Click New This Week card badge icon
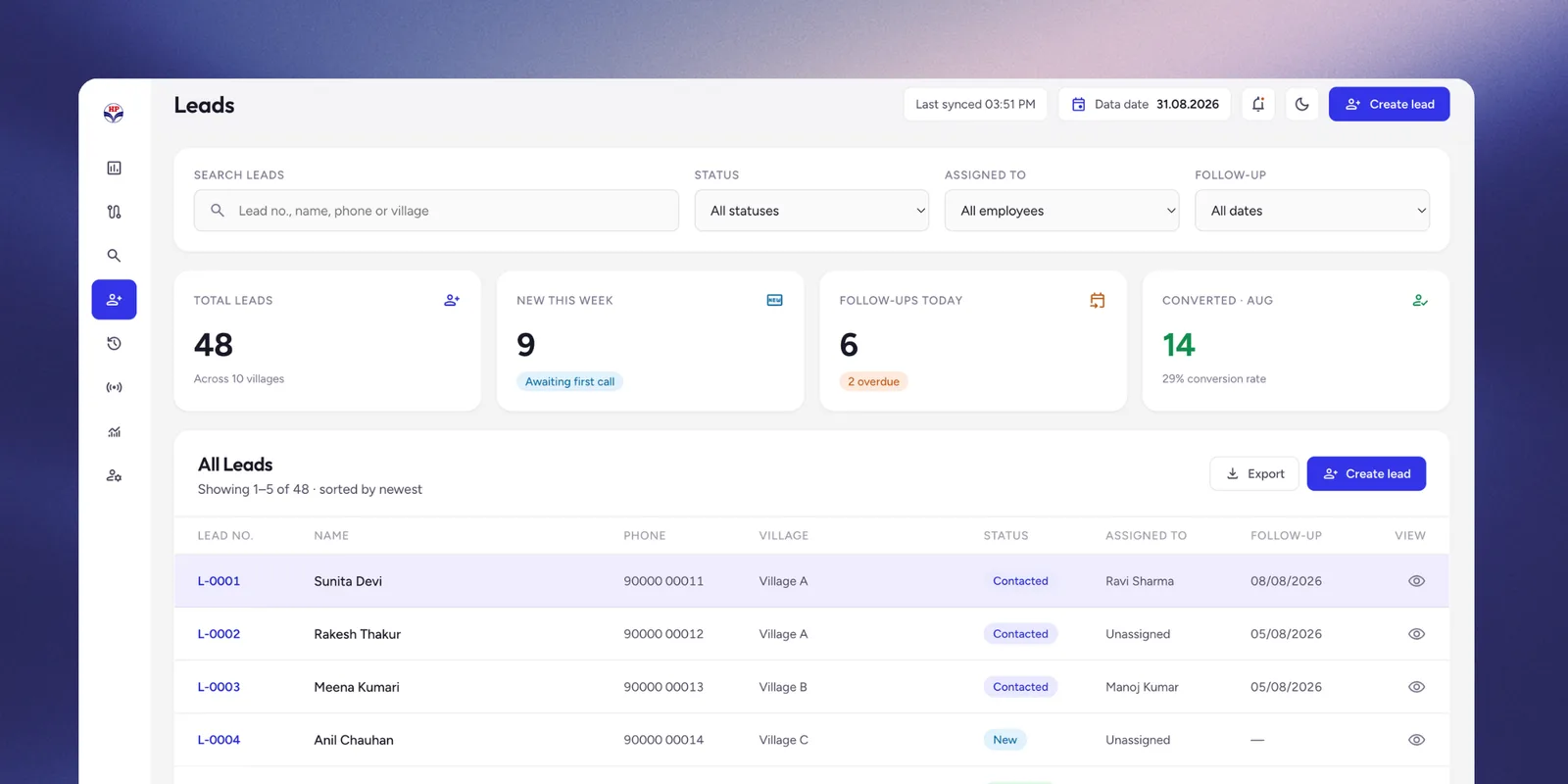1568x784 pixels. coord(774,300)
